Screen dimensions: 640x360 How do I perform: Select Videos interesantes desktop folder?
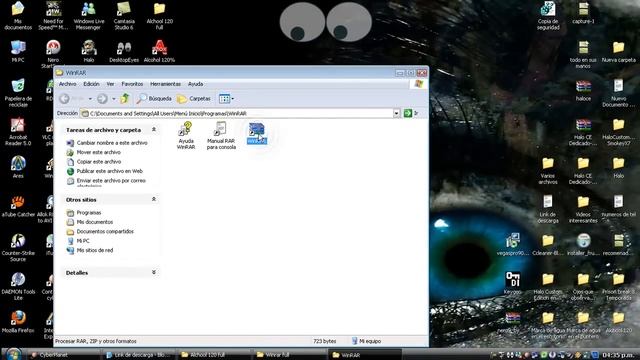point(583,209)
